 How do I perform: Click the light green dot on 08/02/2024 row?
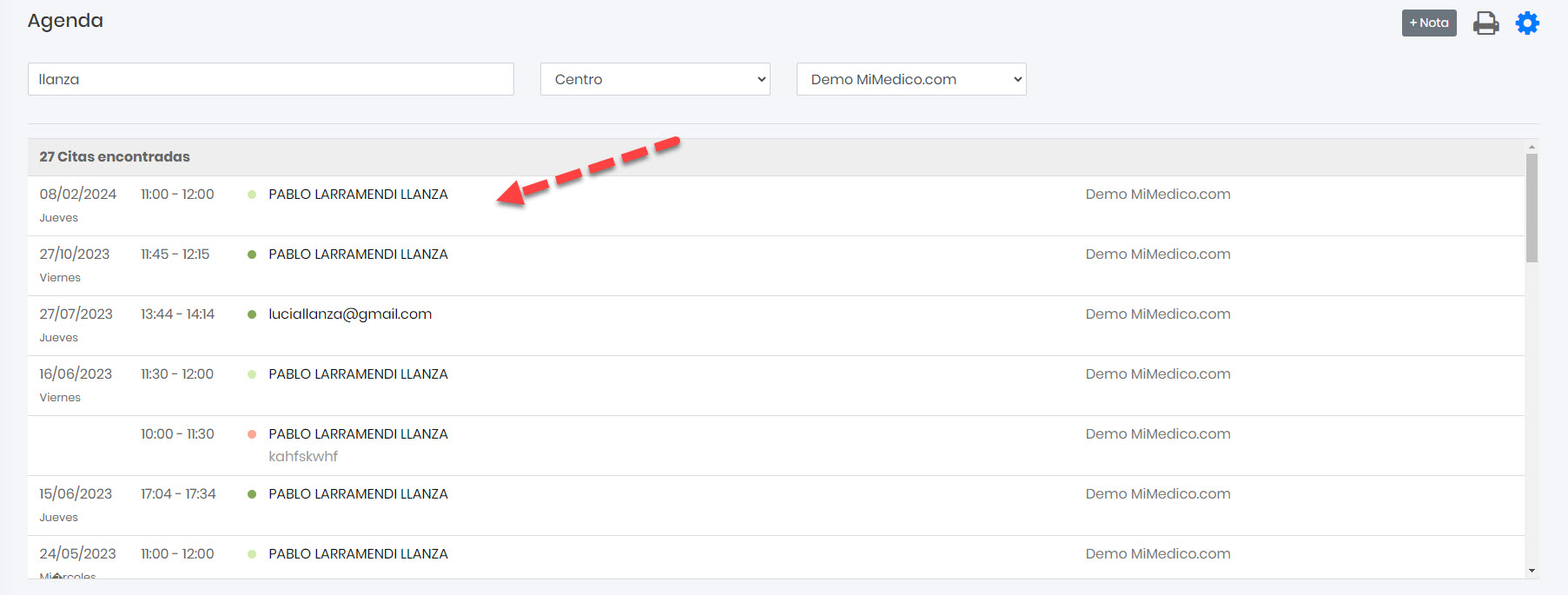click(x=252, y=195)
